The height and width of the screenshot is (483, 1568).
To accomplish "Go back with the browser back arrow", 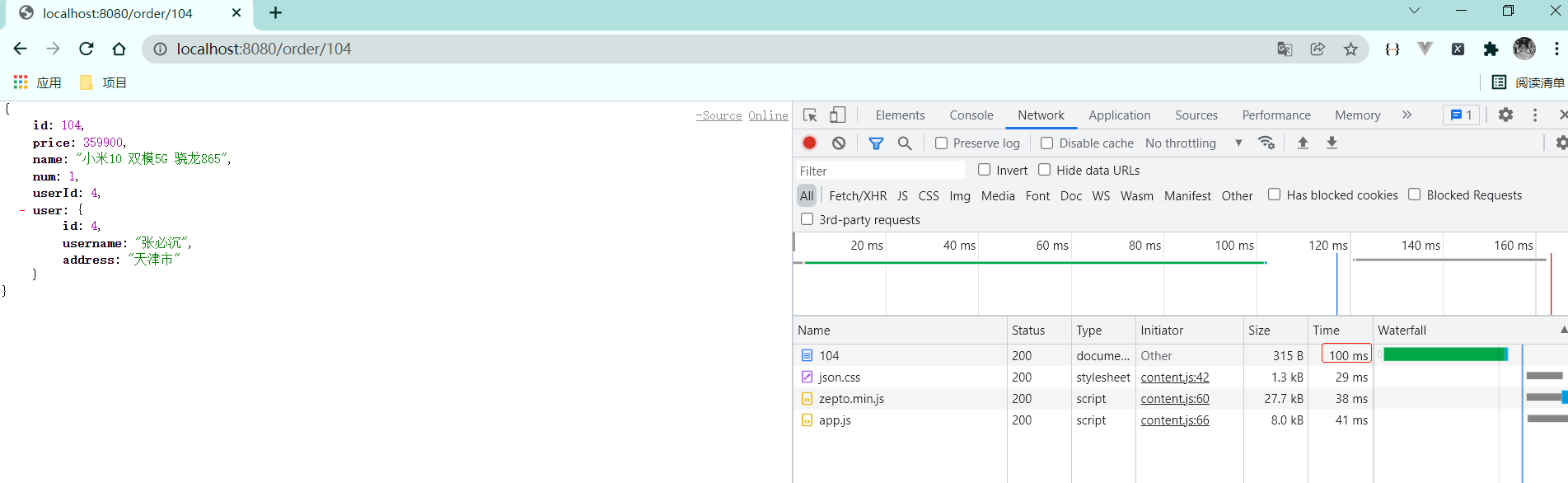I will tap(21, 49).
